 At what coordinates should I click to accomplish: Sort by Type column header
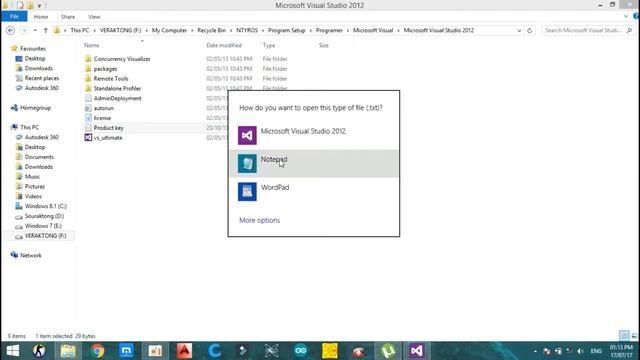[x=269, y=45]
